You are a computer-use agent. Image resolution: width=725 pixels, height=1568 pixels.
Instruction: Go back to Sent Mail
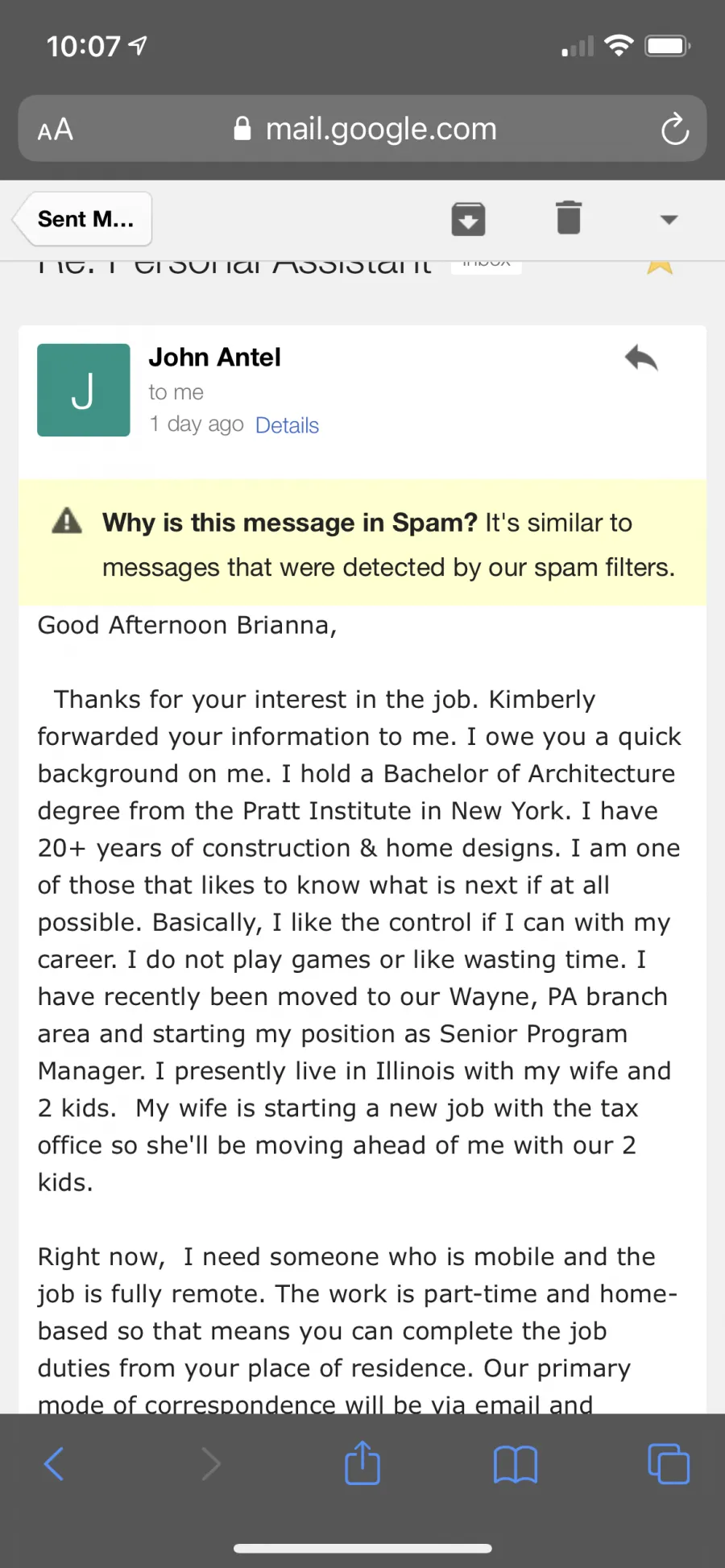click(x=85, y=219)
